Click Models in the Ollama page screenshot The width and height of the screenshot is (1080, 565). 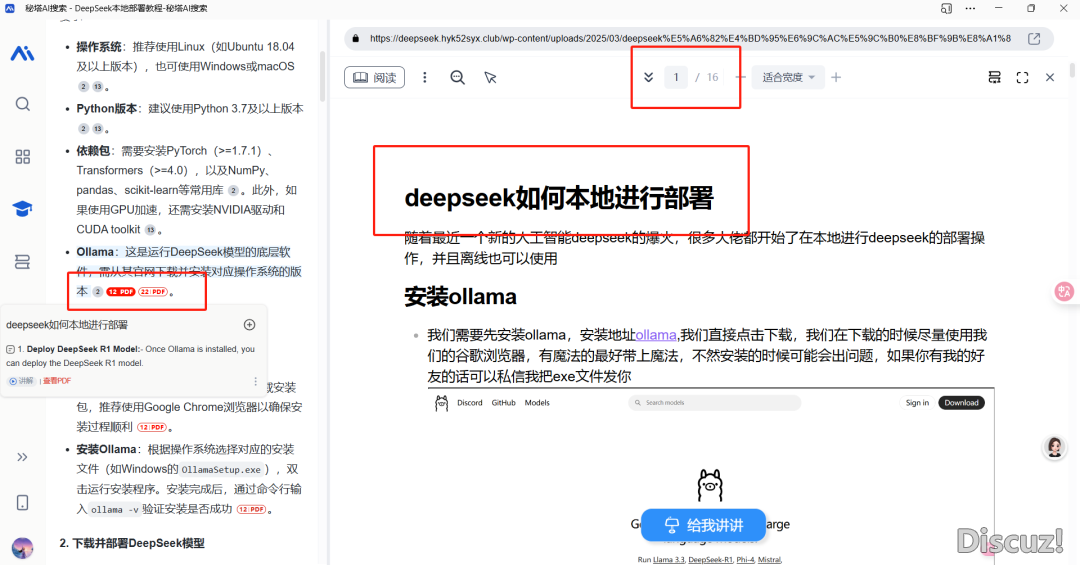tap(537, 402)
